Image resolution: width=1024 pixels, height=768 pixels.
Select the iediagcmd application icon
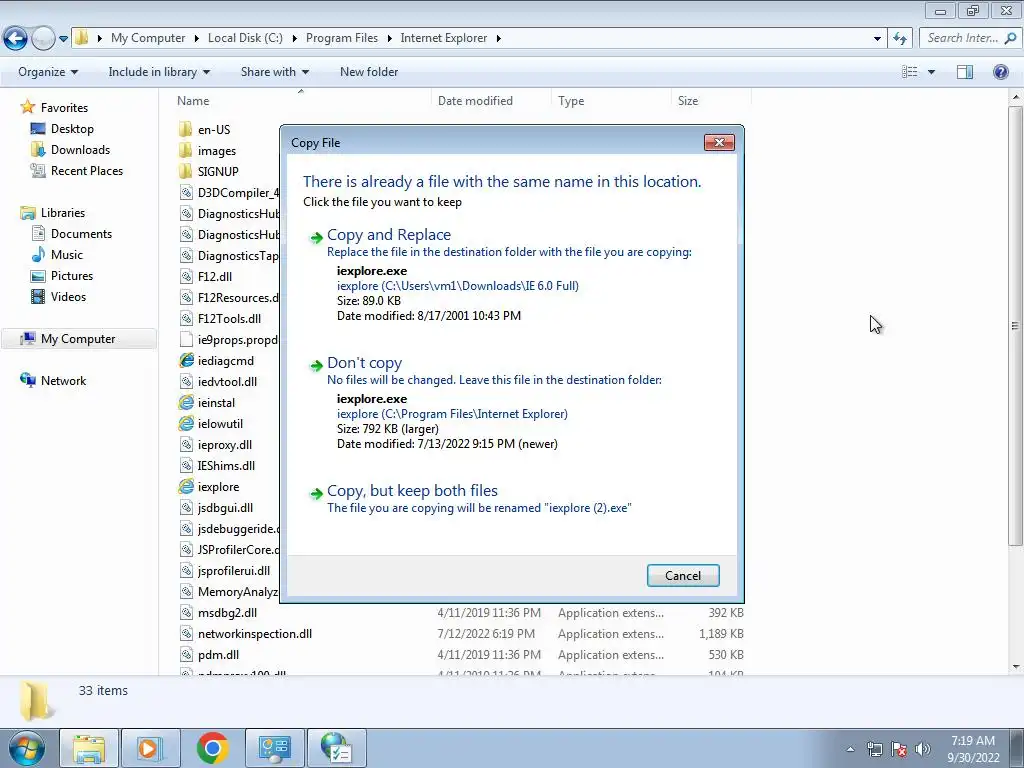pyautogui.click(x=186, y=360)
